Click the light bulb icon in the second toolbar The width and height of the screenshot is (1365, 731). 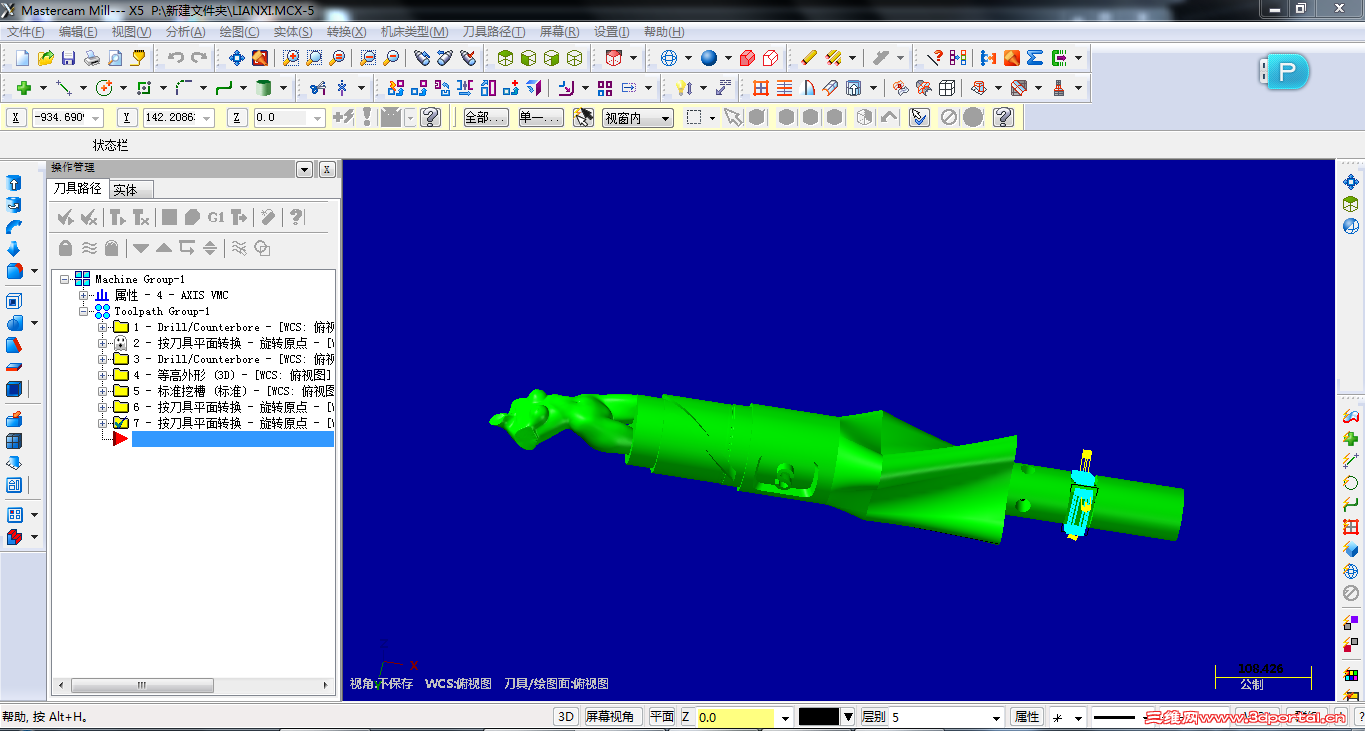[x=684, y=88]
